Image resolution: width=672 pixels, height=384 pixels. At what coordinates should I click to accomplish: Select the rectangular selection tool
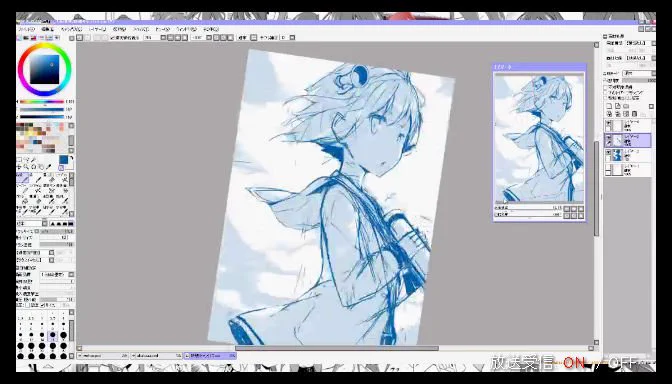[19, 159]
